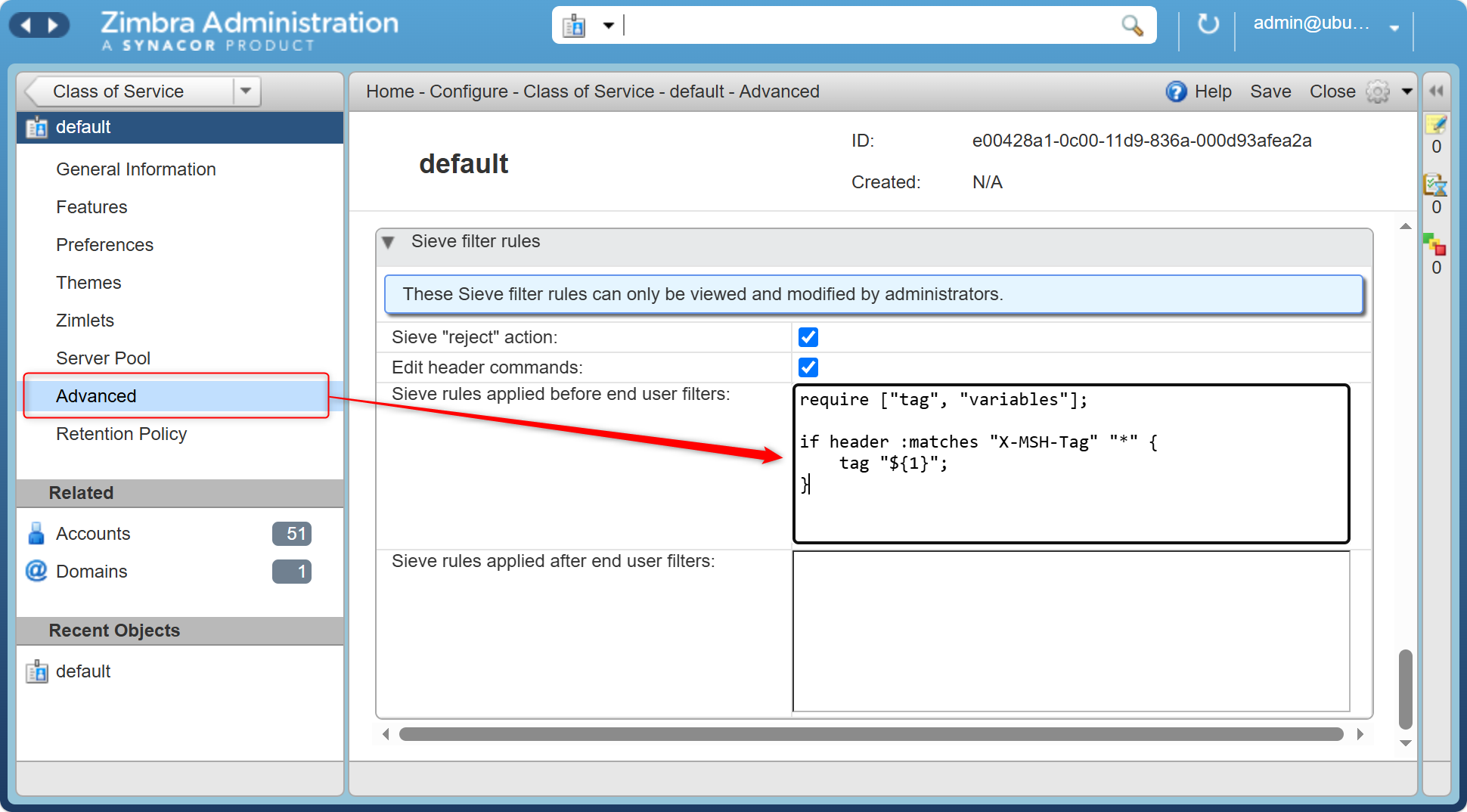This screenshot has width=1467, height=812.
Task: Open the Retention Policy section
Action: (x=121, y=434)
